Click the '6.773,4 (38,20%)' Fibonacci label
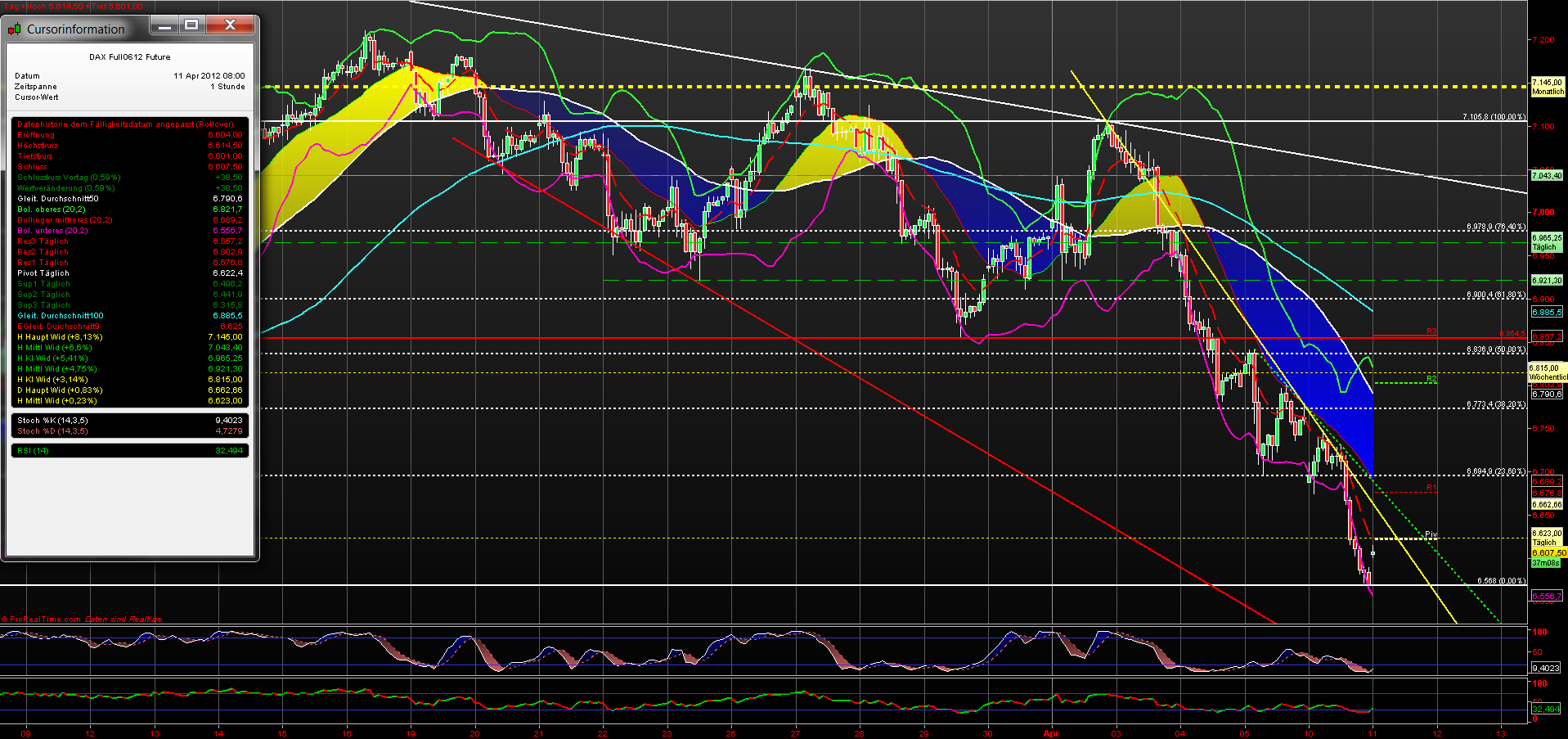The height and width of the screenshot is (739, 1568). point(1496,405)
